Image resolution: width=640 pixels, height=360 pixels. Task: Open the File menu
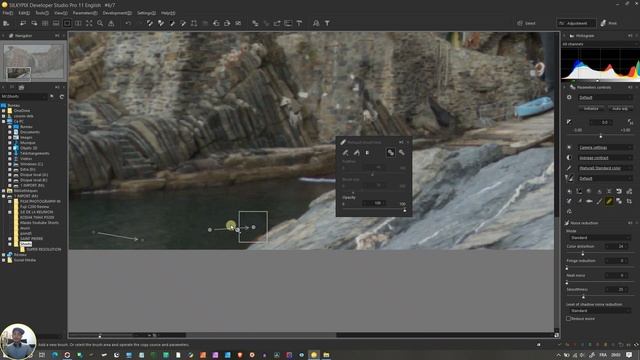[x=7, y=13]
